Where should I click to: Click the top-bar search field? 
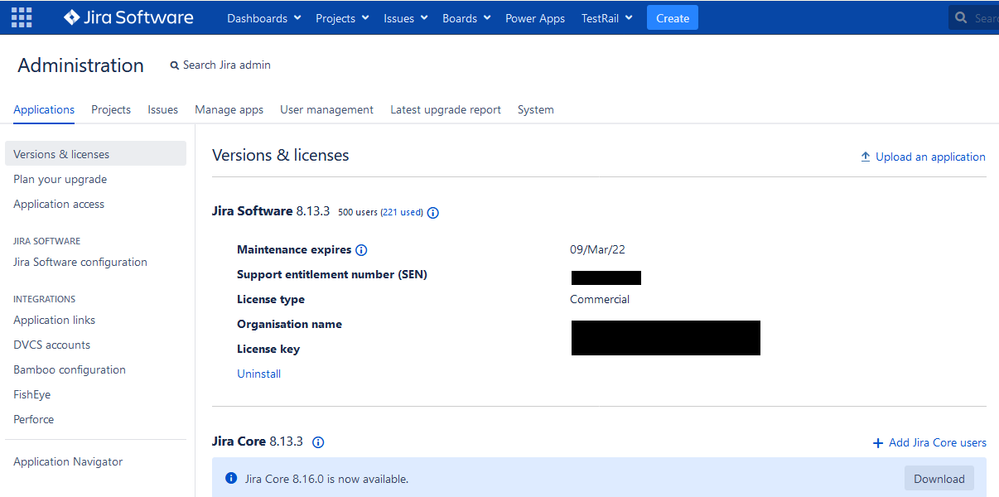point(974,18)
